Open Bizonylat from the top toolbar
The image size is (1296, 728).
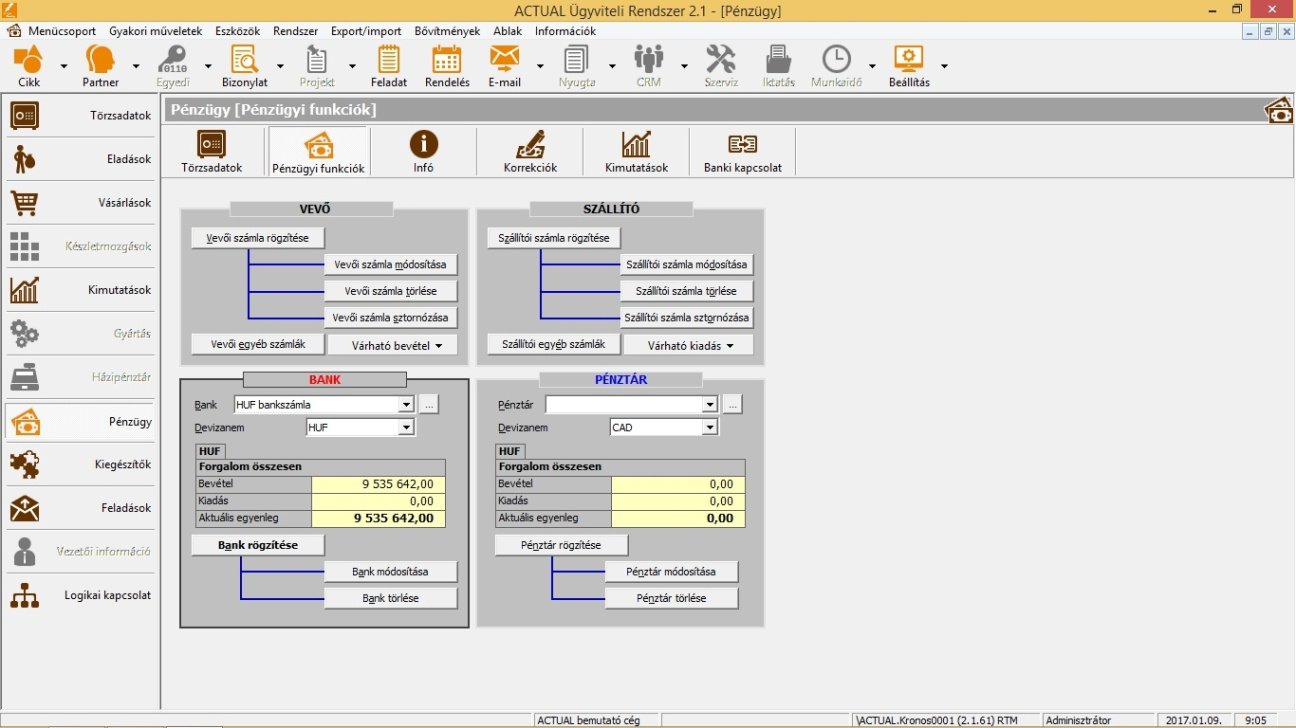(x=244, y=60)
